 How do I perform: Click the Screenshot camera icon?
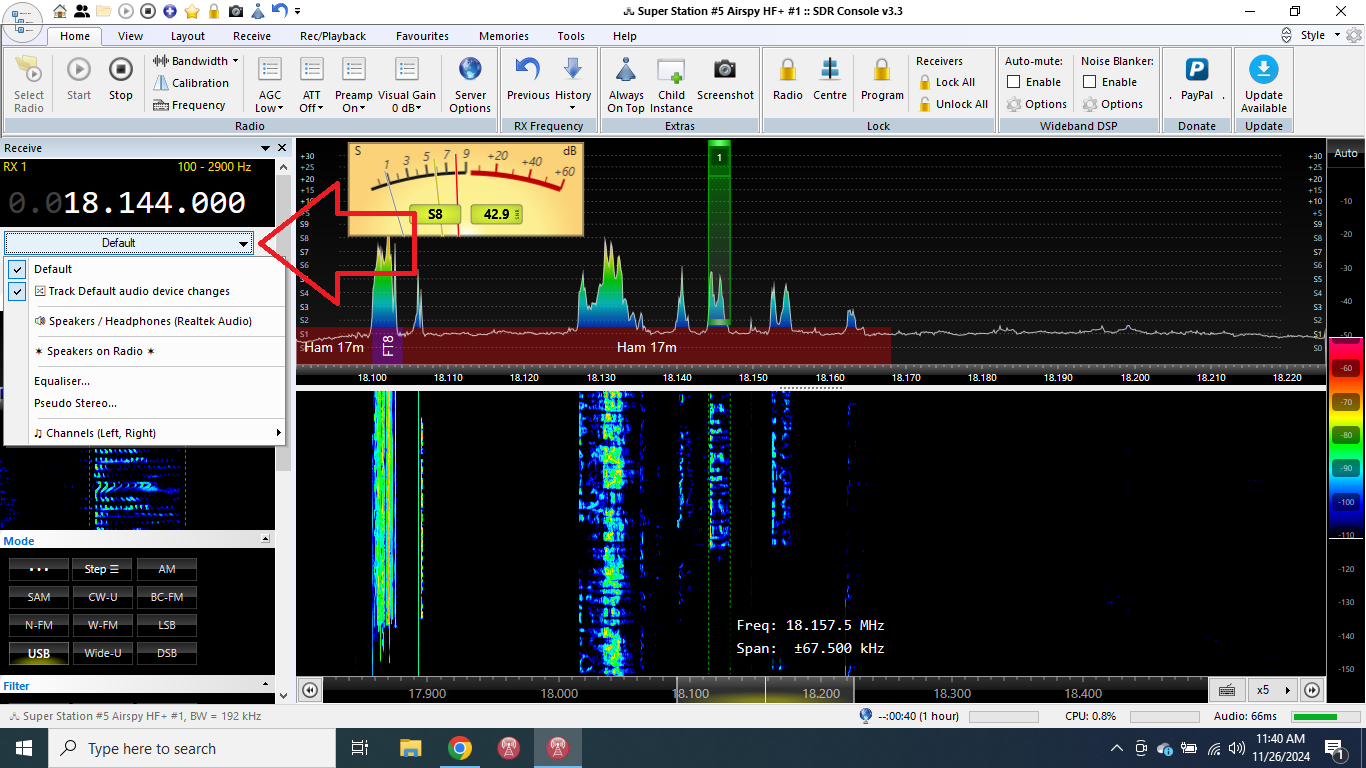[x=725, y=71]
